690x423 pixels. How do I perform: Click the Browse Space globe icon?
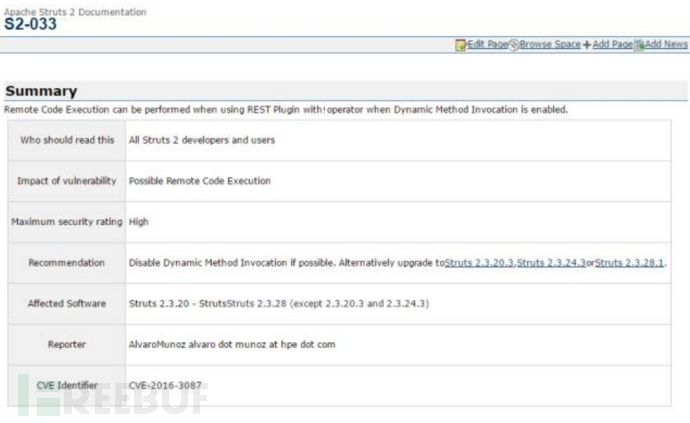pyautogui.click(x=514, y=45)
